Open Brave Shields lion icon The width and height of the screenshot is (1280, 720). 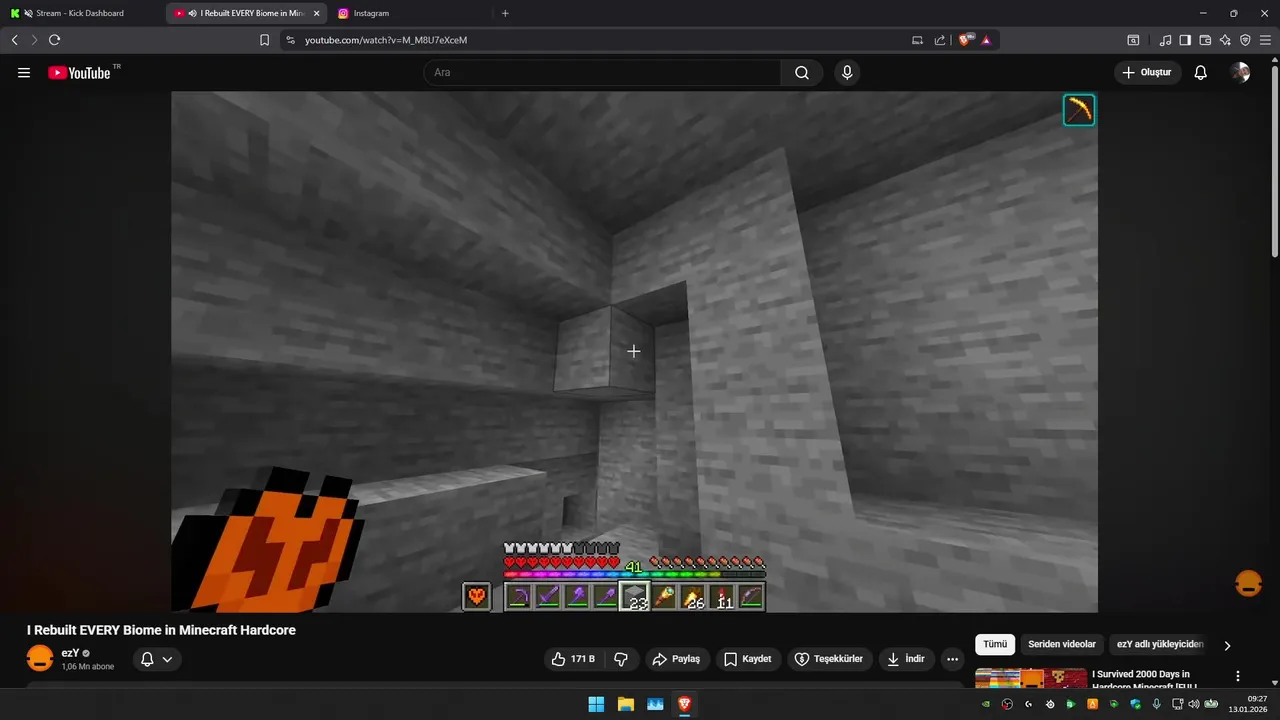965,40
